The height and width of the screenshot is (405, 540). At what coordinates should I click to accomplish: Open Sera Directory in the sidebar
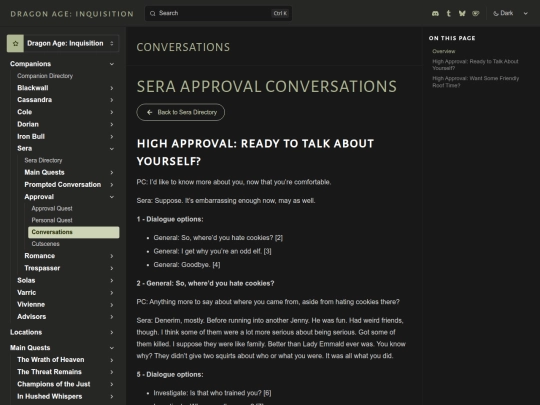coord(43,160)
